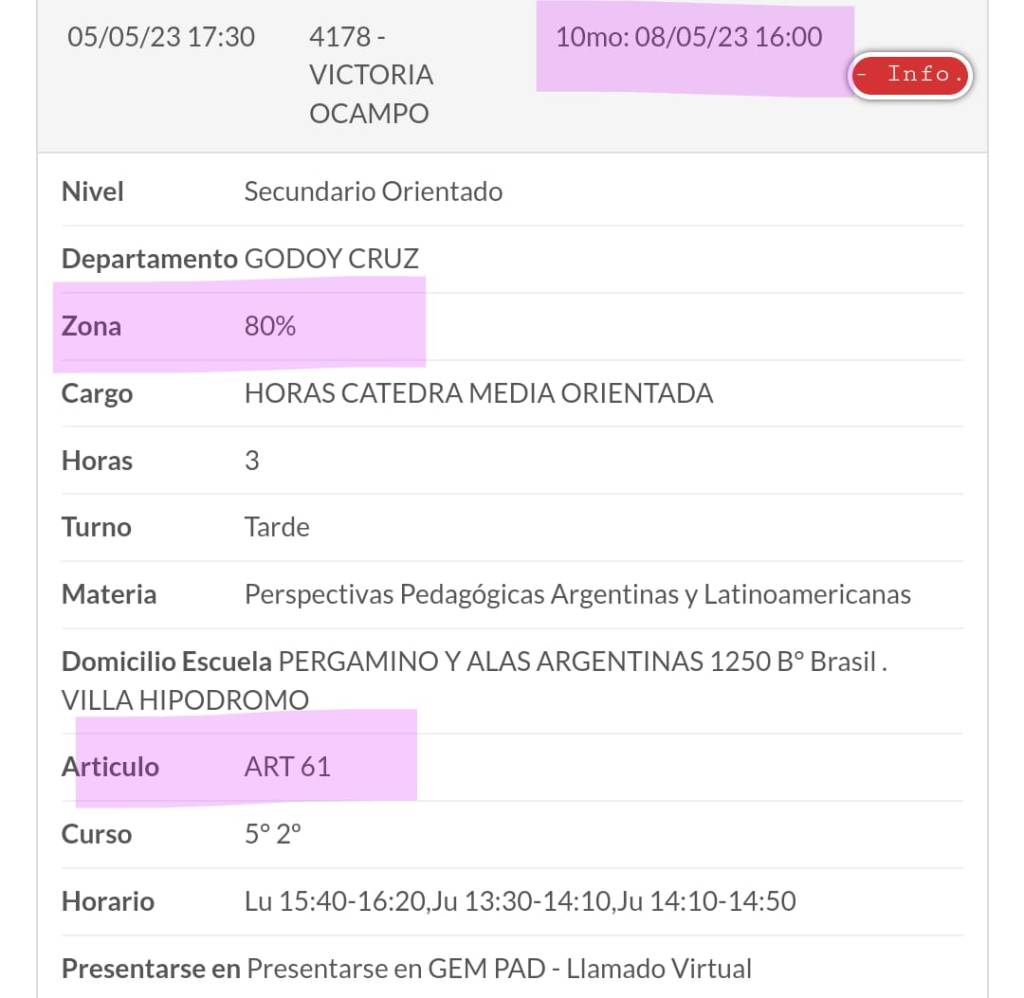The height and width of the screenshot is (998, 1024).
Task: Click the highlighted 10mo: 08/05/23 16:00 deadline
Action: point(689,38)
